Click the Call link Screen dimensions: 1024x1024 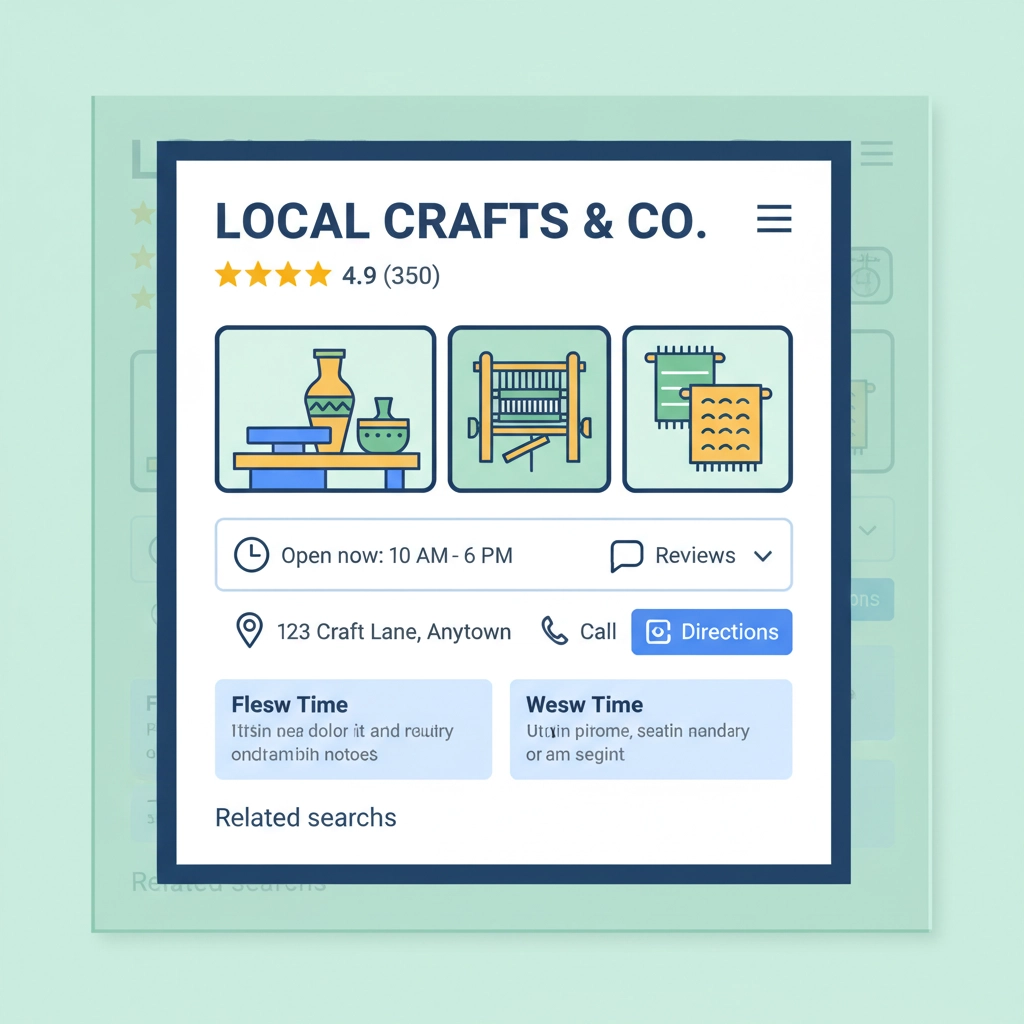[x=598, y=632]
